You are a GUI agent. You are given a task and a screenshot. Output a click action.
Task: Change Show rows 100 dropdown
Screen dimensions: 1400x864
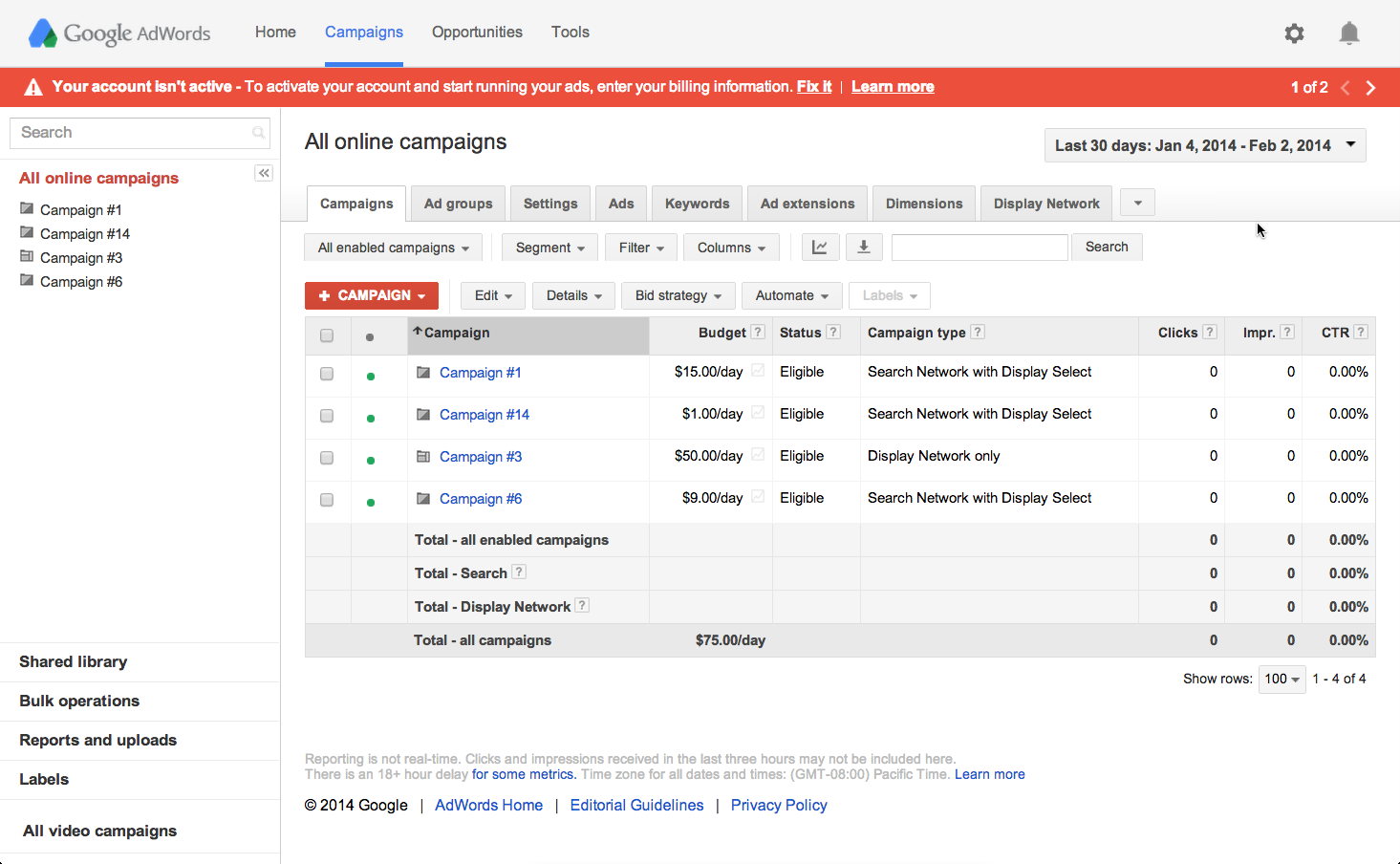(1282, 679)
